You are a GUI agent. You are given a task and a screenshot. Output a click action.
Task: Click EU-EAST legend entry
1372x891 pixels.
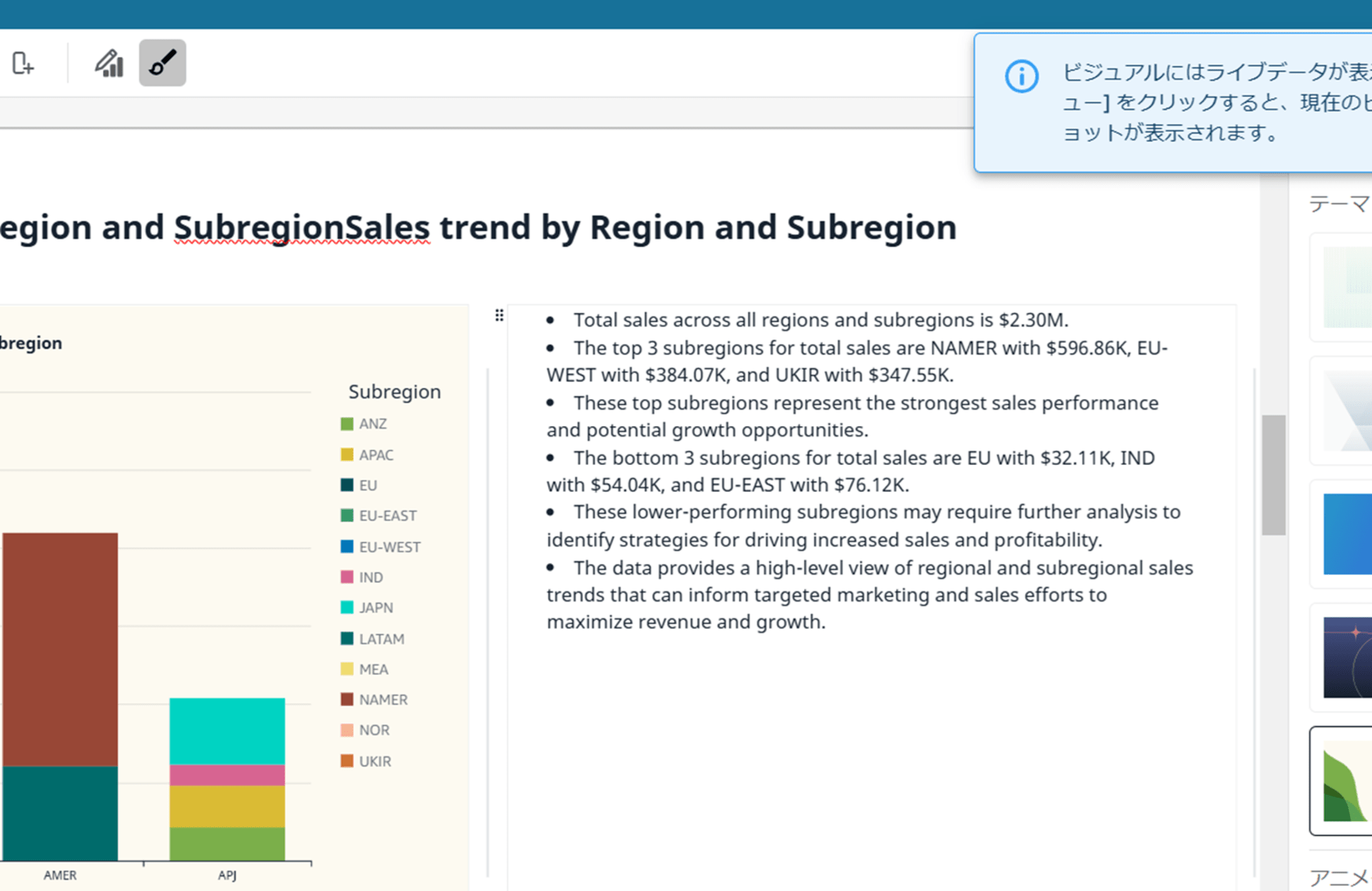point(379,516)
